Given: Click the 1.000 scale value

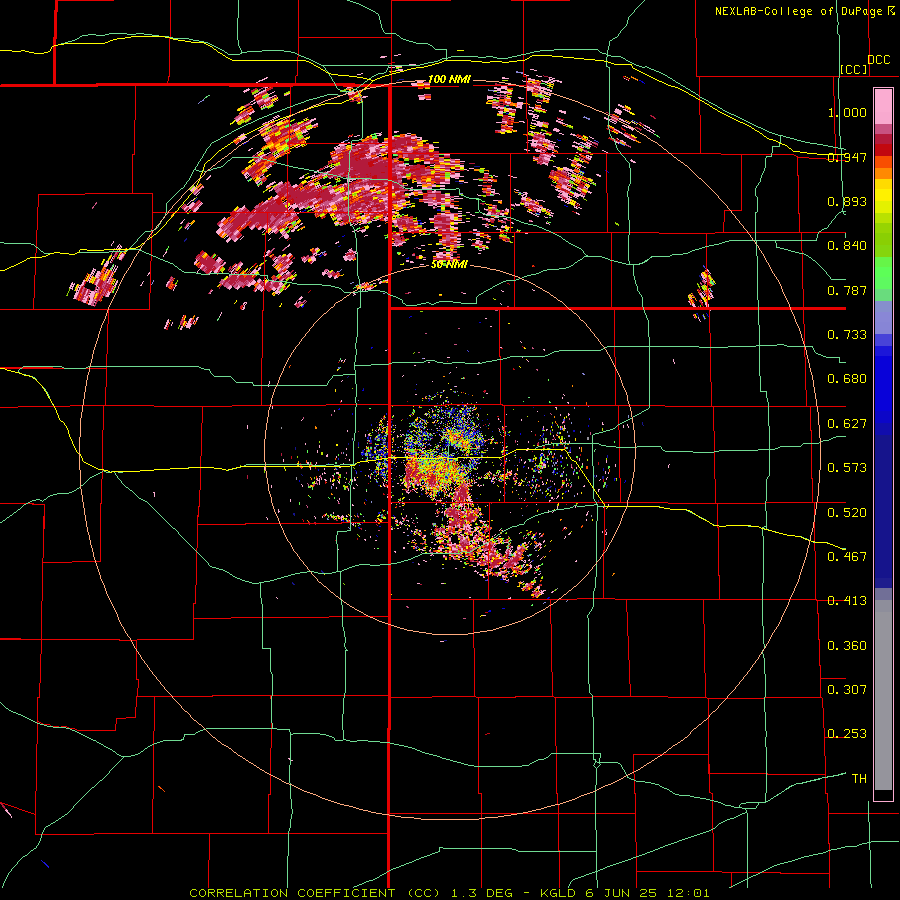Looking at the screenshot, I should point(847,112).
